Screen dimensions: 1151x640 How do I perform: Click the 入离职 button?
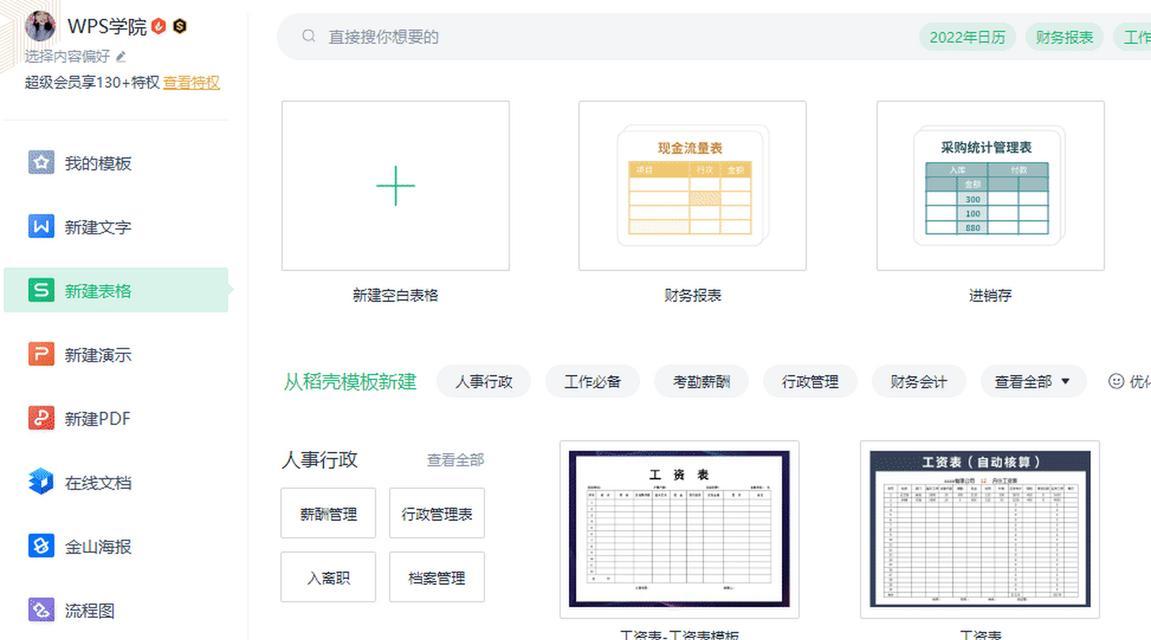(x=328, y=577)
